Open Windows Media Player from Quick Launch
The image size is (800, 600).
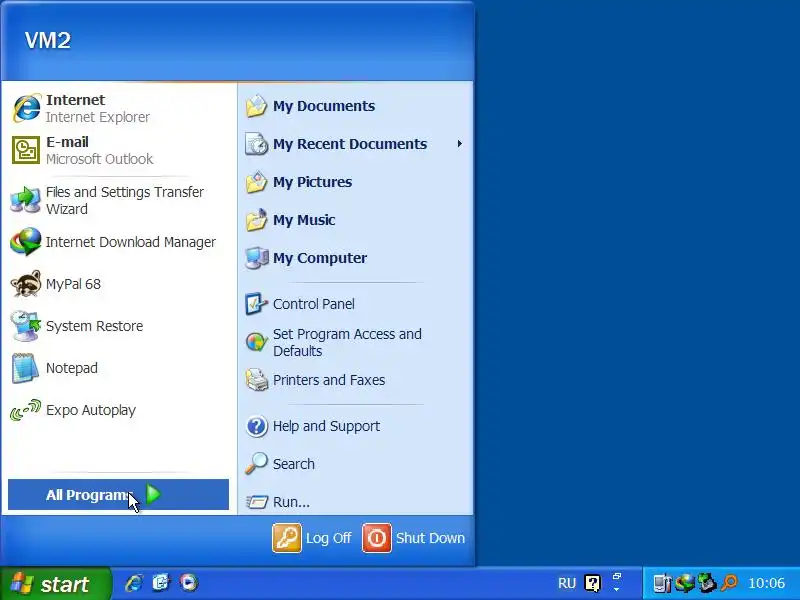189,583
